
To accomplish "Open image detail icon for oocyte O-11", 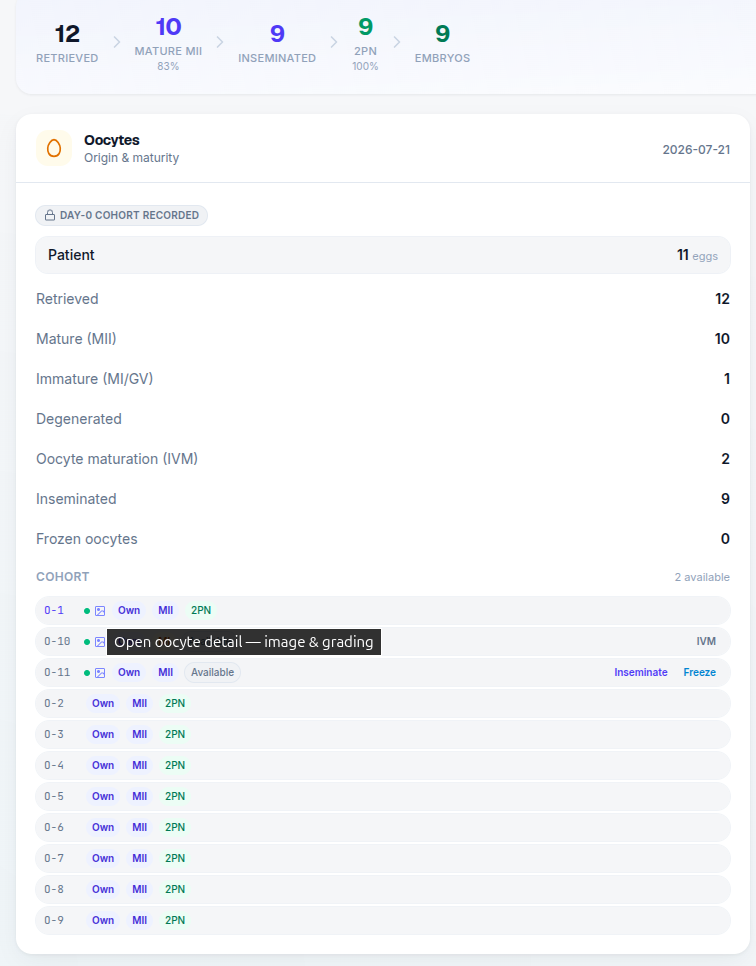I will pos(100,673).
